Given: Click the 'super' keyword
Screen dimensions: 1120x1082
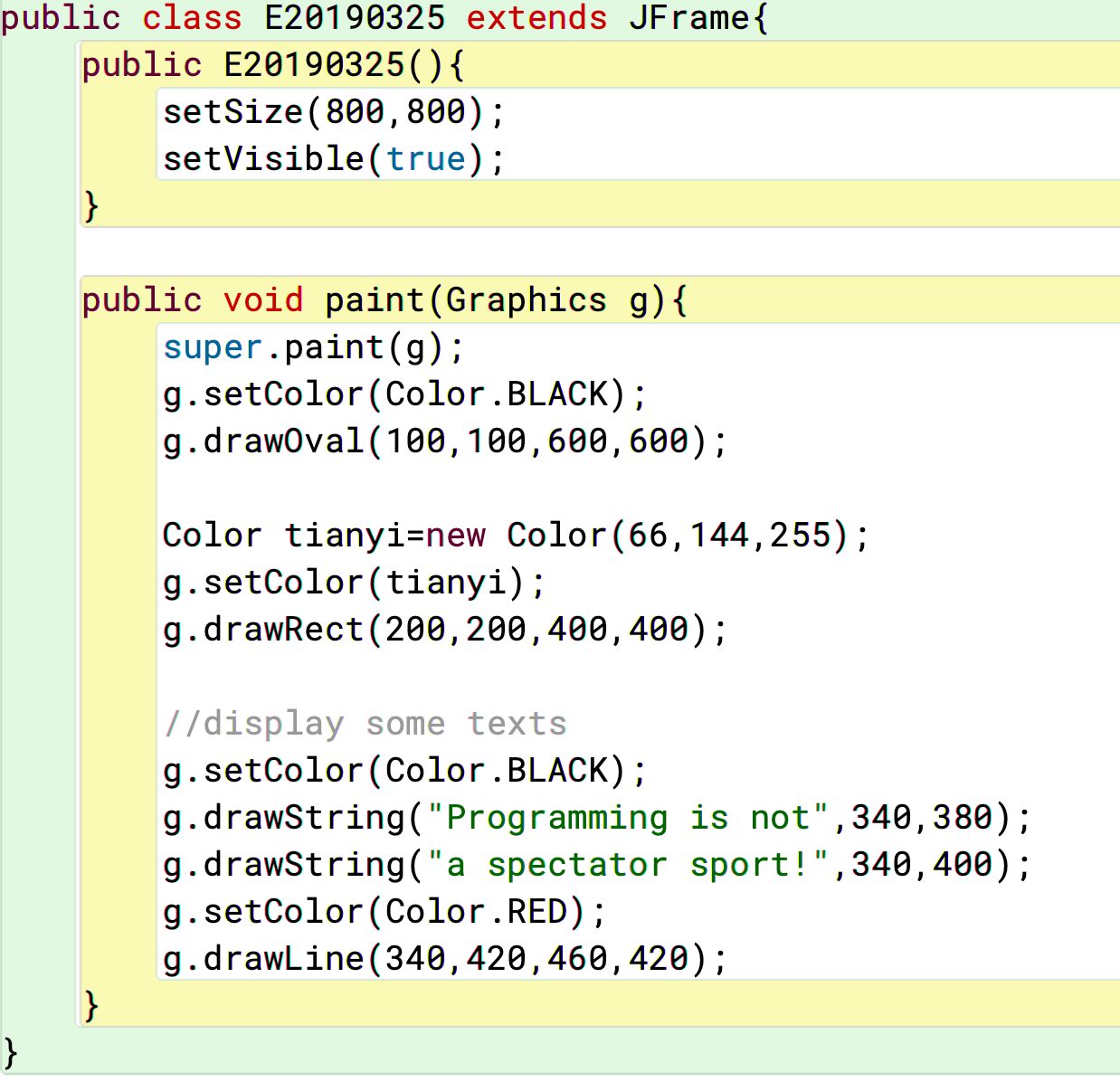Looking at the screenshot, I should 213,347.
